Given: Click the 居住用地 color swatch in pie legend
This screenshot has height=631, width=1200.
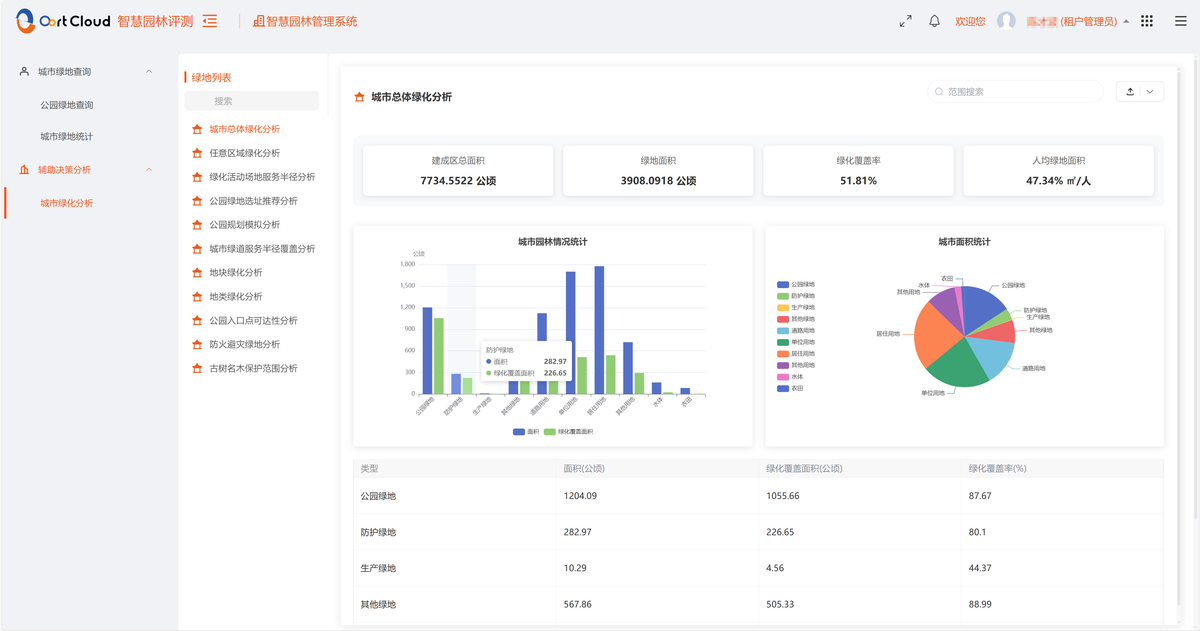Looking at the screenshot, I should [x=782, y=354].
